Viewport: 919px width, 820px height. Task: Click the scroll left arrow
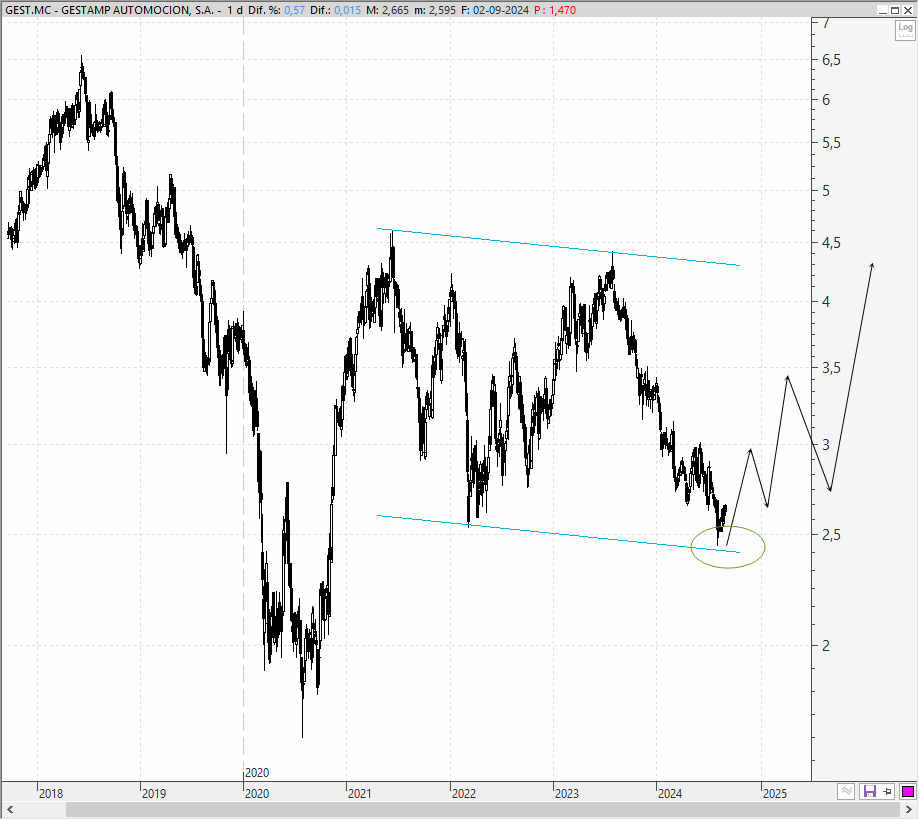9,810
